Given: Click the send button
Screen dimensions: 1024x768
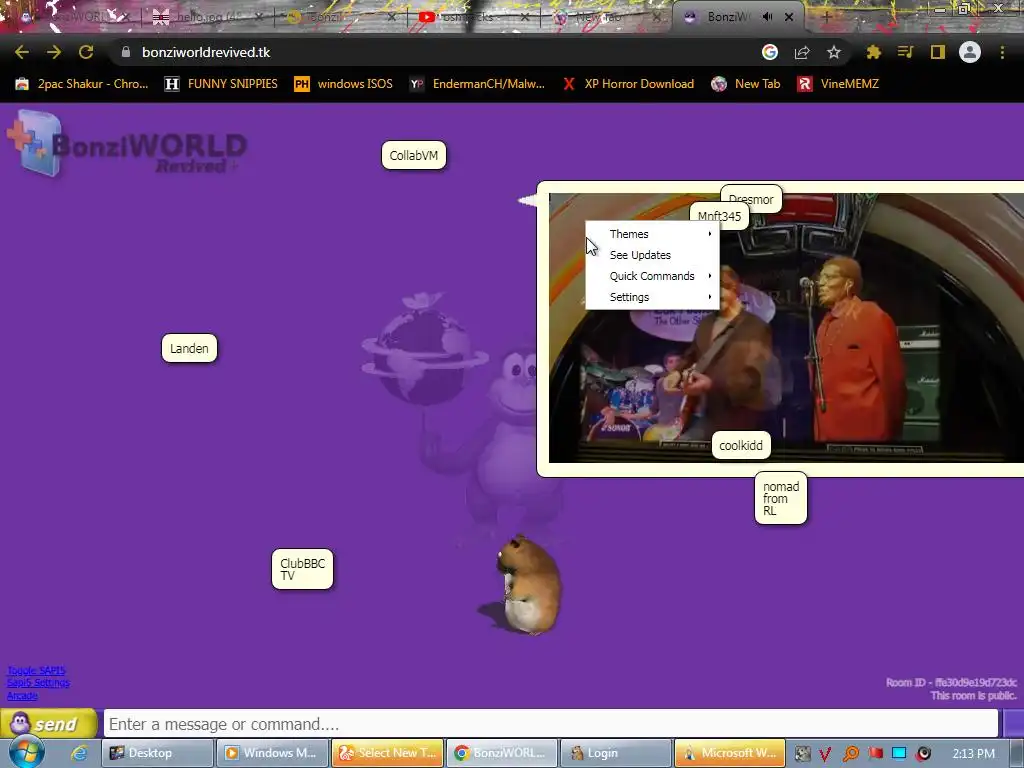Looking at the screenshot, I should [49, 724].
